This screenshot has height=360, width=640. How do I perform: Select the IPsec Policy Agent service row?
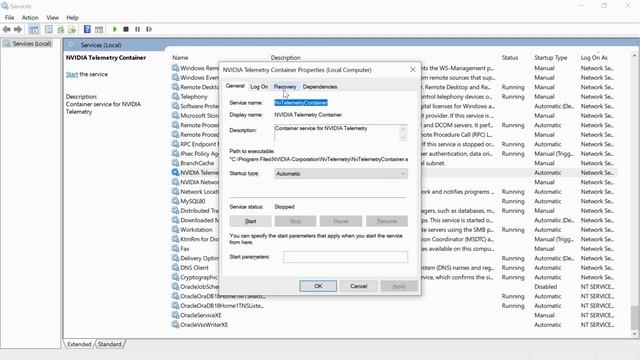[x=394, y=153]
